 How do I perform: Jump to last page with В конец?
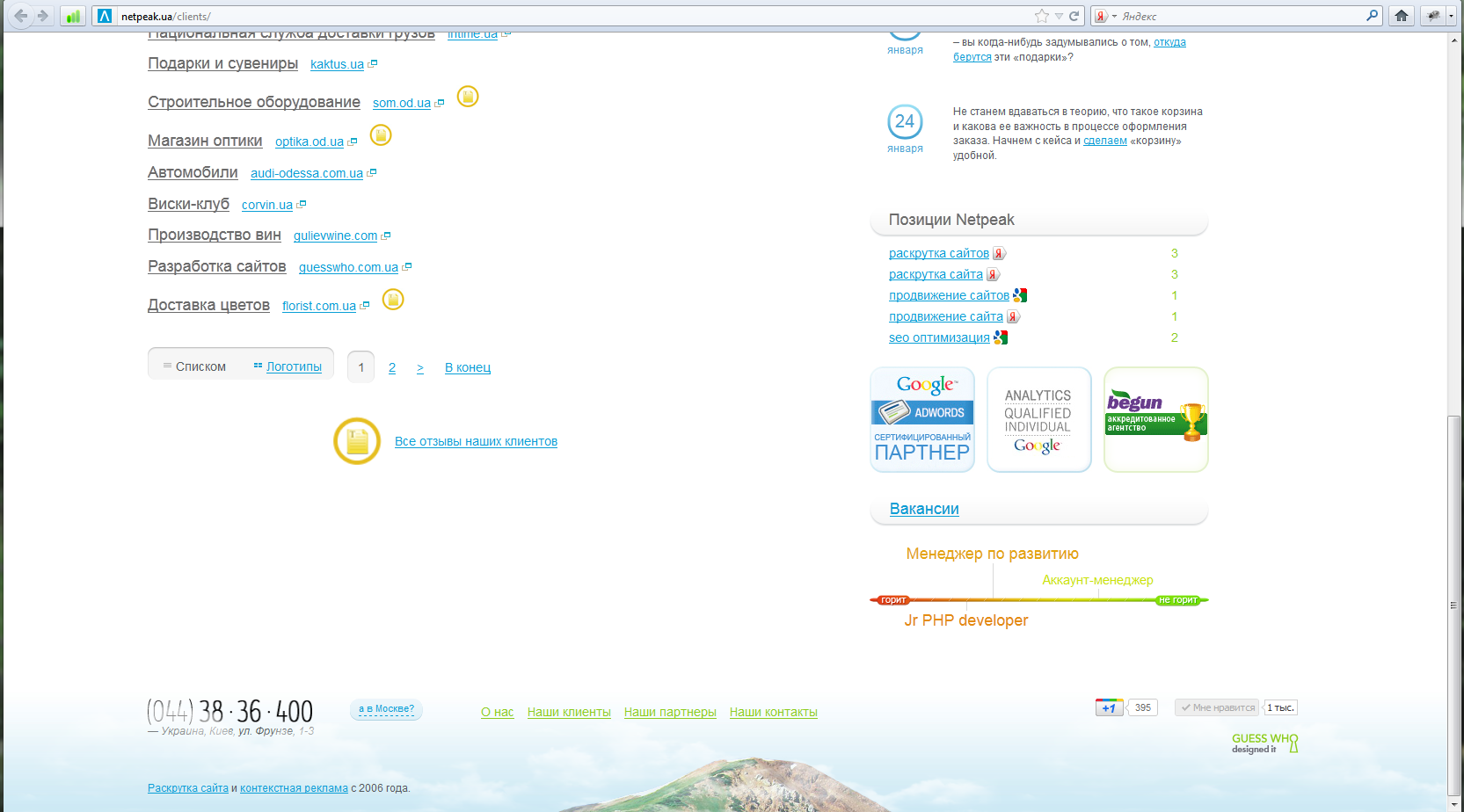pyautogui.click(x=468, y=367)
